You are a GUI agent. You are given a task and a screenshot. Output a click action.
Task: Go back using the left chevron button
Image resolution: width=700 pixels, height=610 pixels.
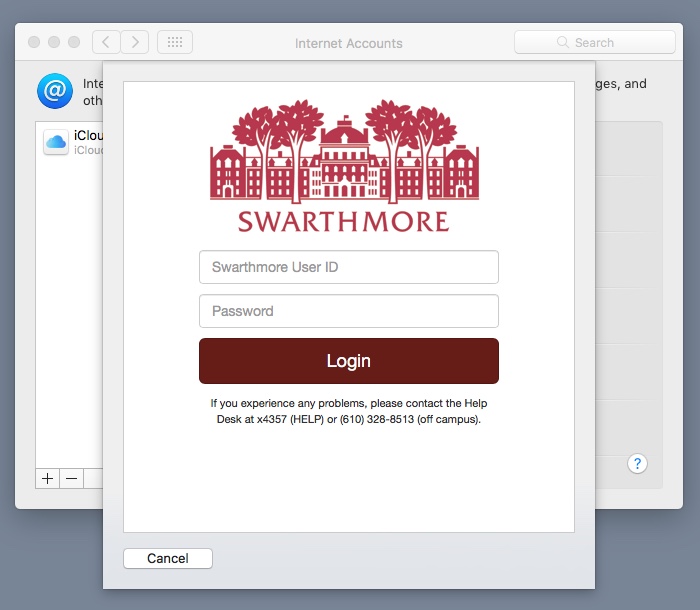pyautogui.click(x=106, y=42)
